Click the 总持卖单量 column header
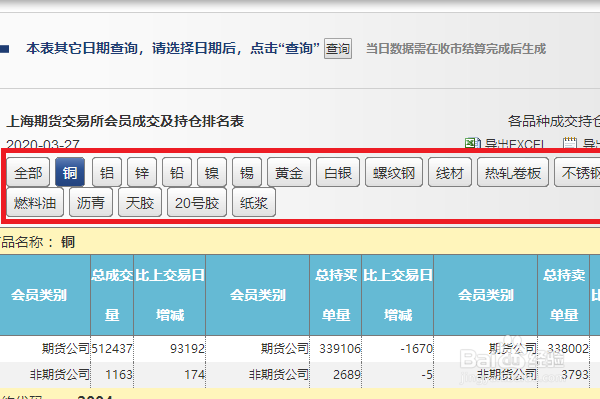Screen dimensions: 600x399 564,295
